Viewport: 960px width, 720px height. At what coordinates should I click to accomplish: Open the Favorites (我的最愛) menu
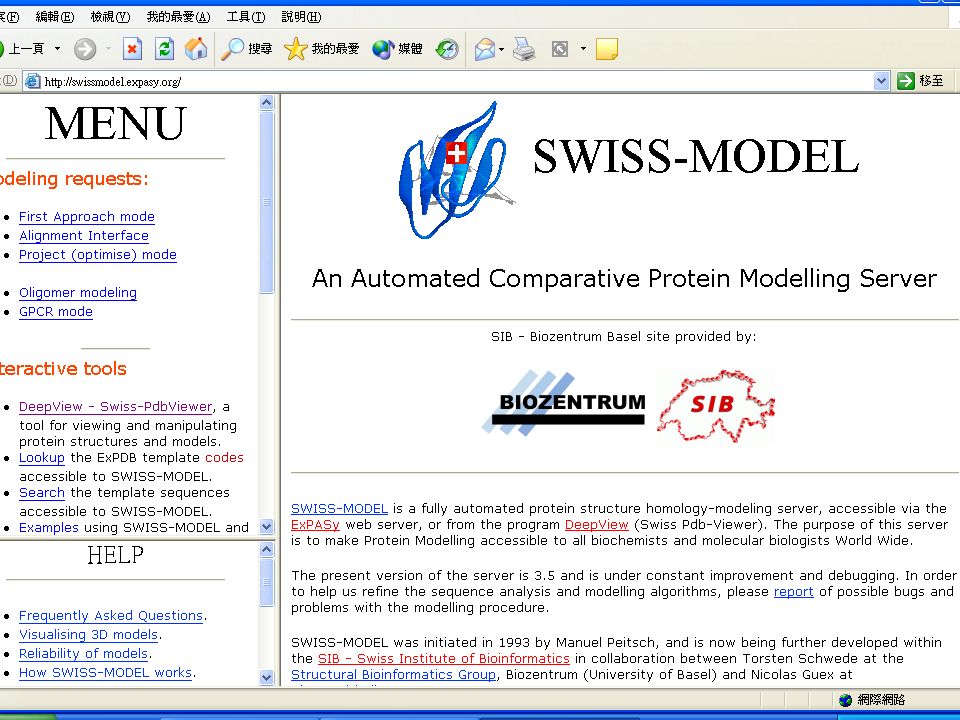178,17
